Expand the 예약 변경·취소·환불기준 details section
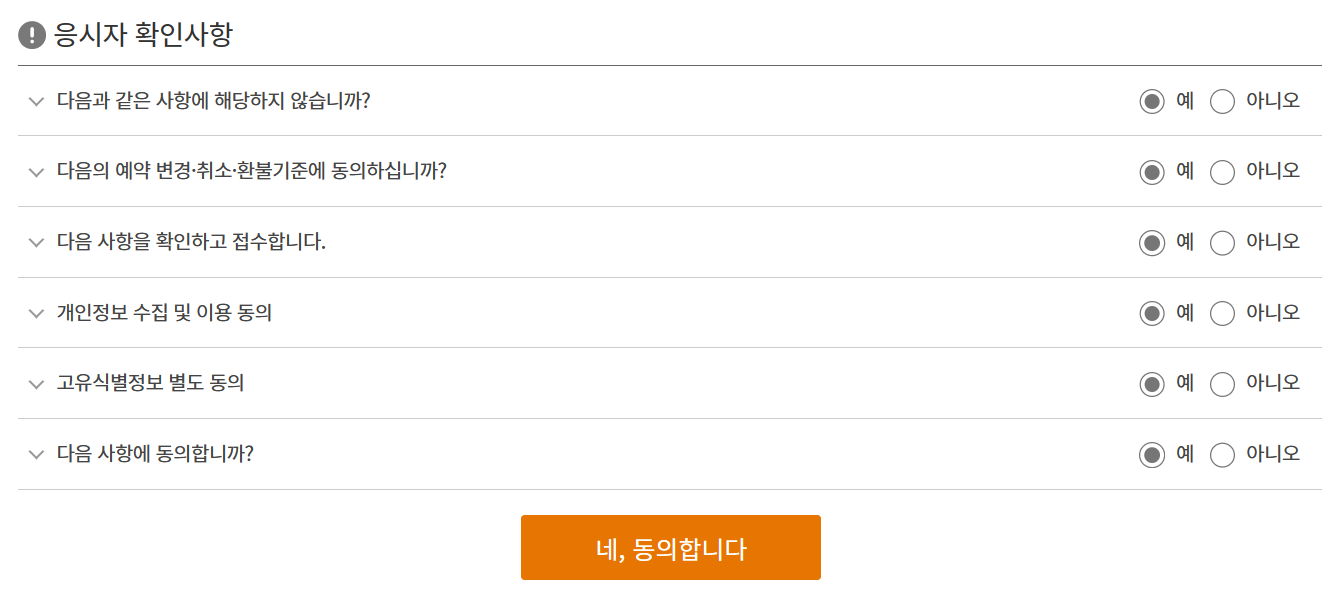 point(36,172)
